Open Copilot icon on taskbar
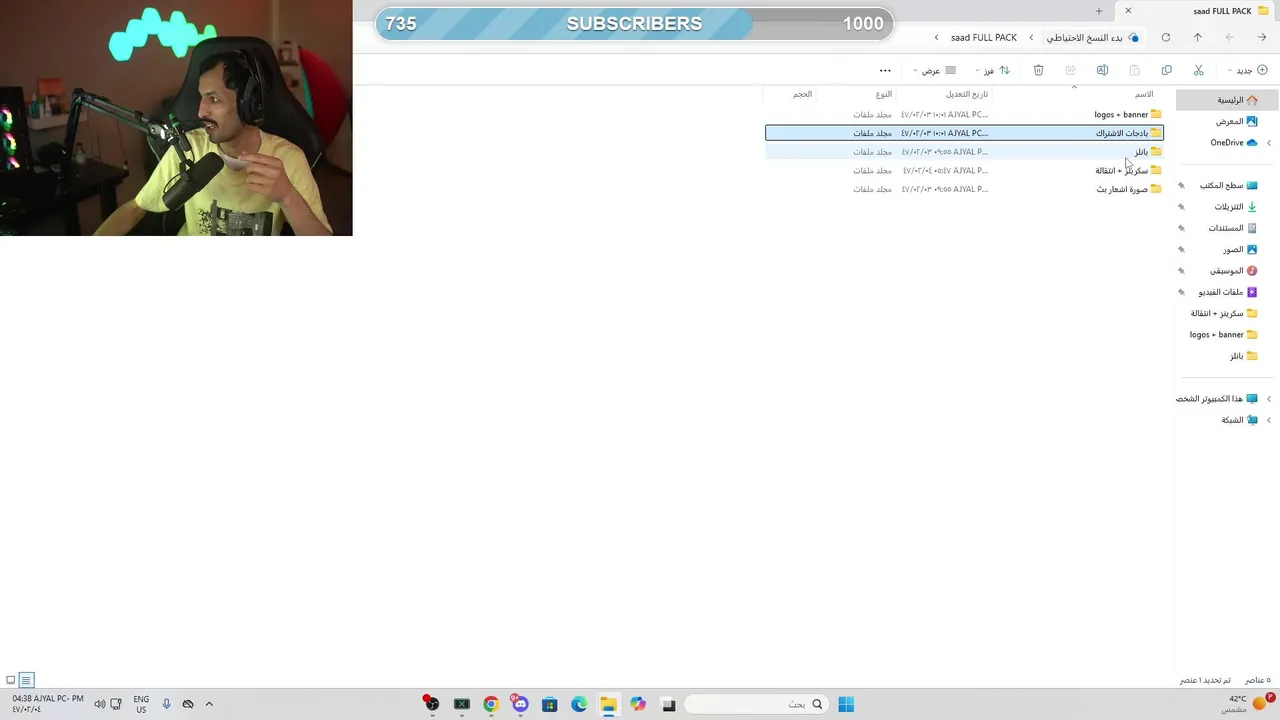The width and height of the screenshot is (1280, 720). click(x=638, y=704)
